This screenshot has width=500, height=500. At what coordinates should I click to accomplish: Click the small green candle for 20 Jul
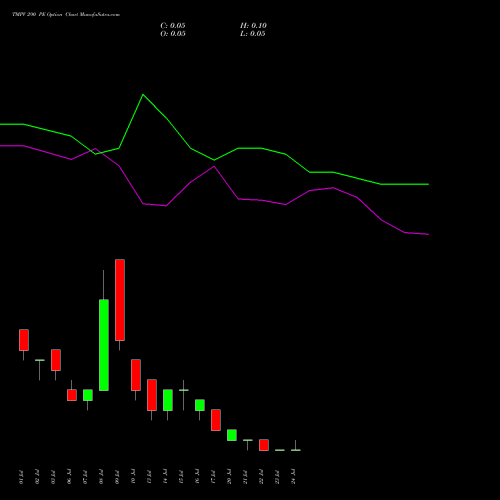coord(232,435)
